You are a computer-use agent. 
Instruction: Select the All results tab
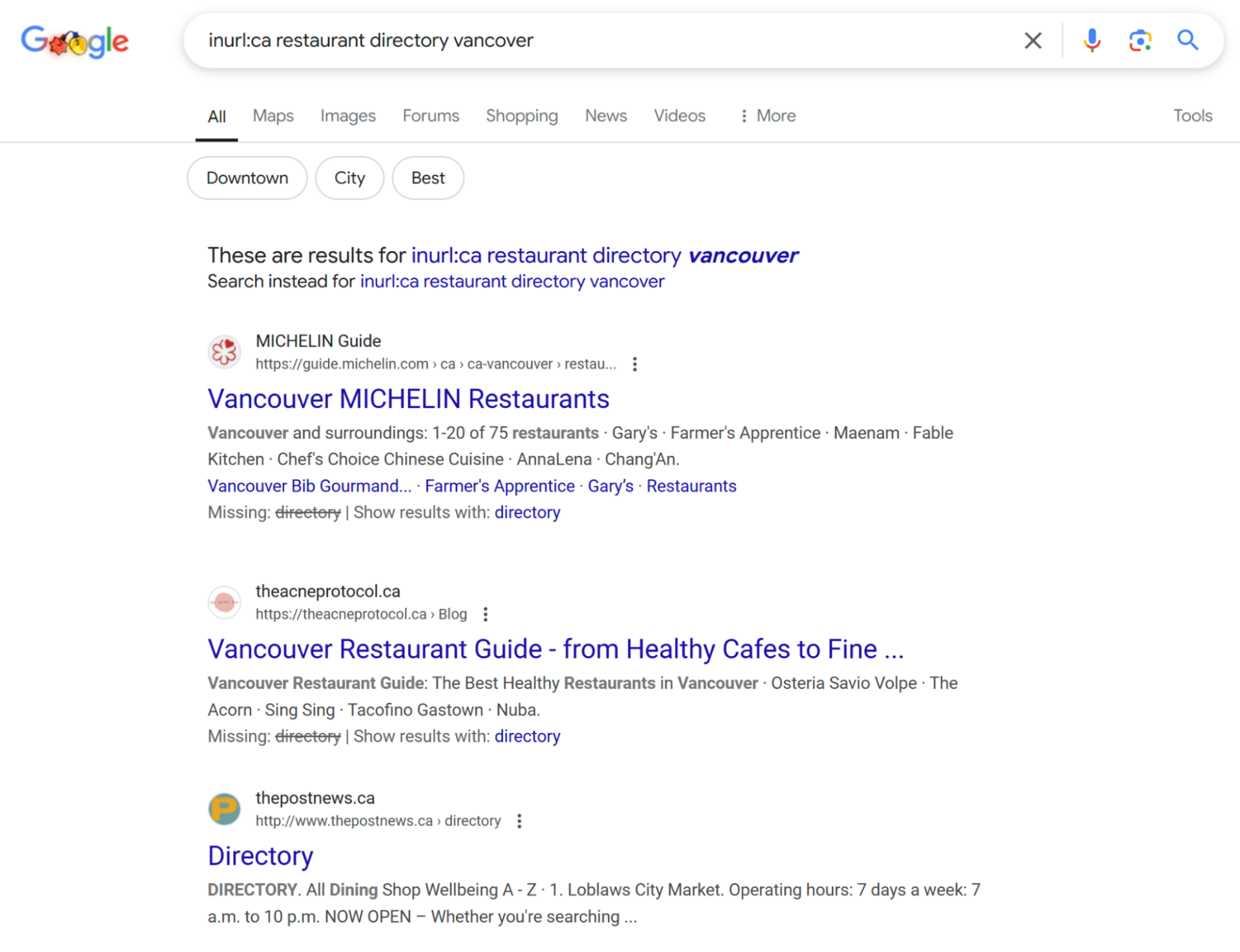pyautogui.click(x=216, y=117)
